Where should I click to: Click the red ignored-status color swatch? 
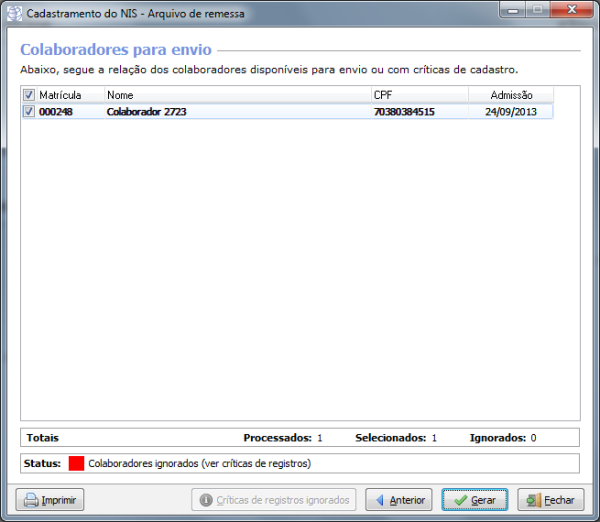click(76, 464)
